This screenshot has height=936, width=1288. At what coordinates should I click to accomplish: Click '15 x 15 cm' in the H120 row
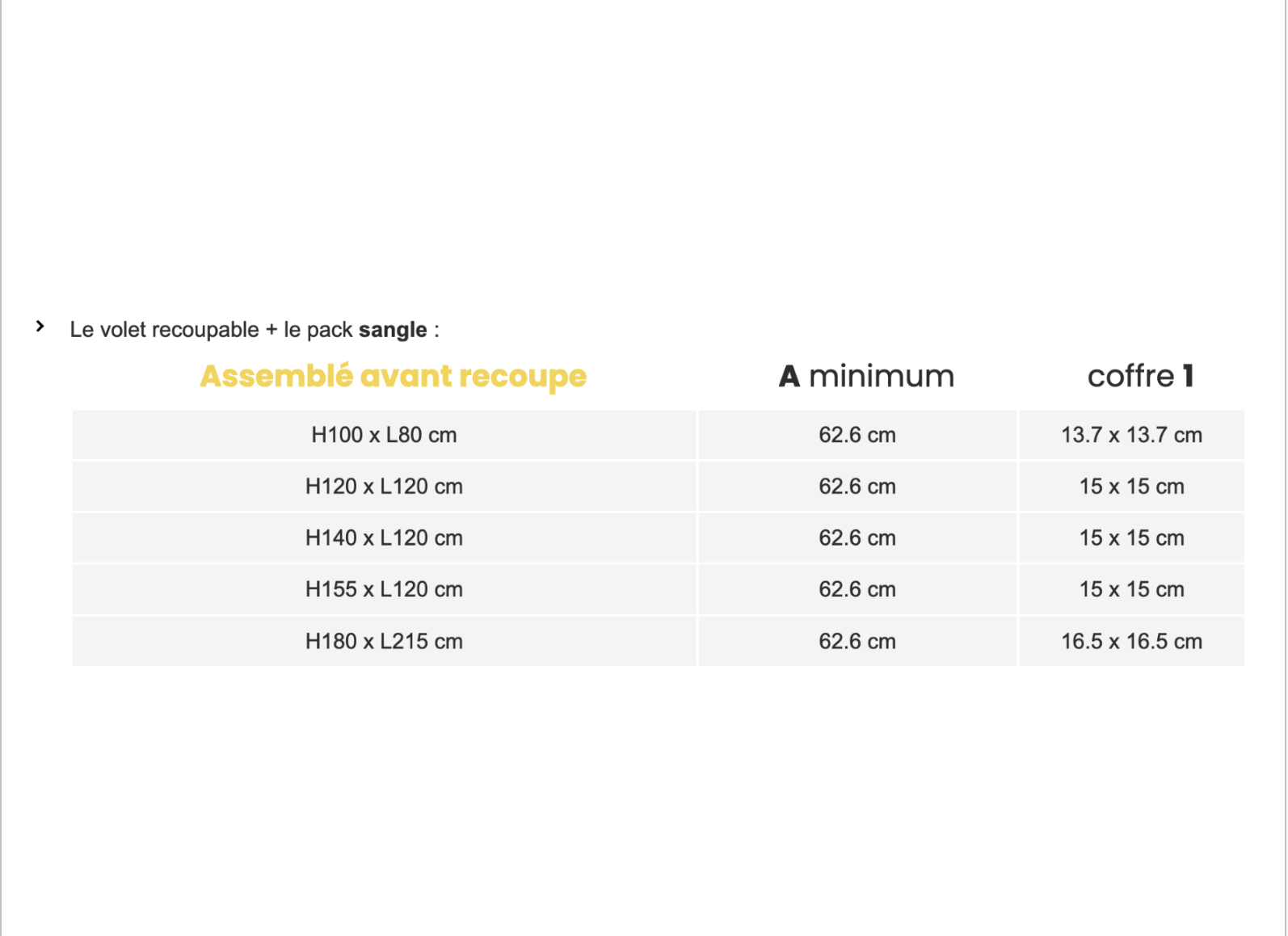point(1131,487)
